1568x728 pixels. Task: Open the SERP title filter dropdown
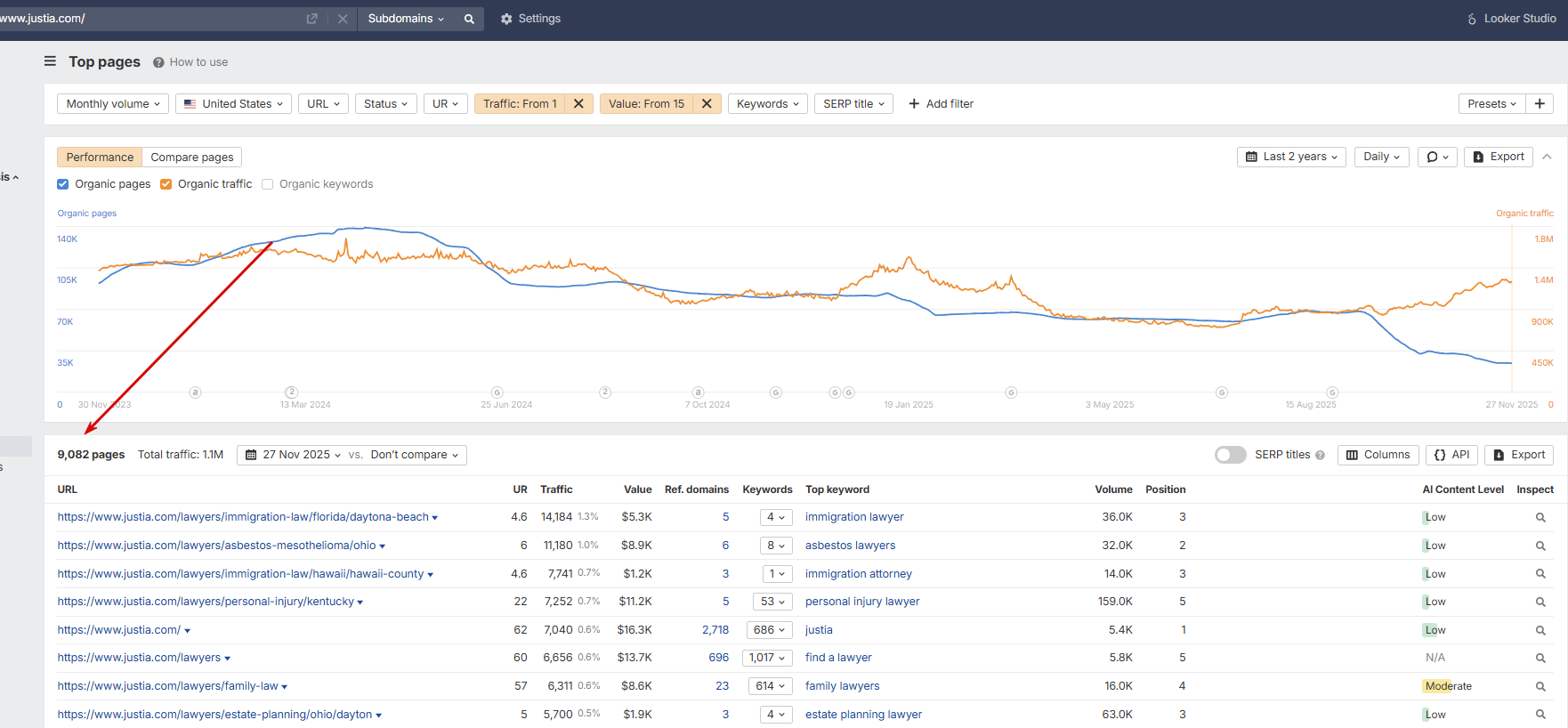tap(853, 104)
